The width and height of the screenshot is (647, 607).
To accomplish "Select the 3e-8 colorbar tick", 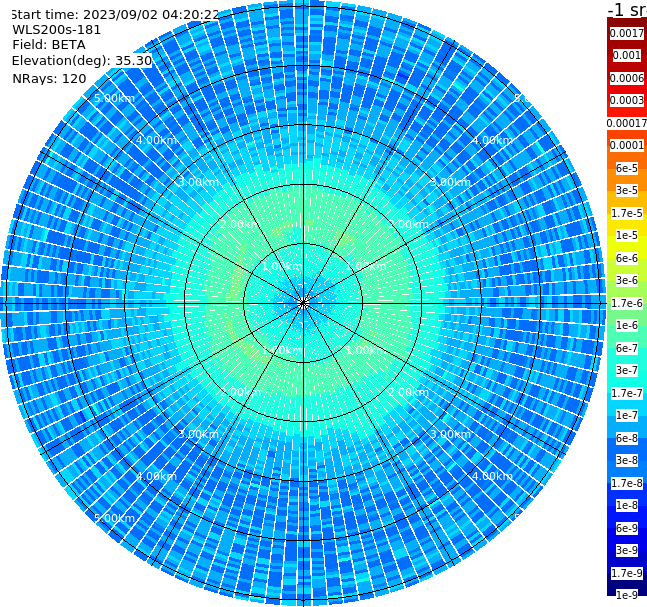I will (x=627, y=460).
